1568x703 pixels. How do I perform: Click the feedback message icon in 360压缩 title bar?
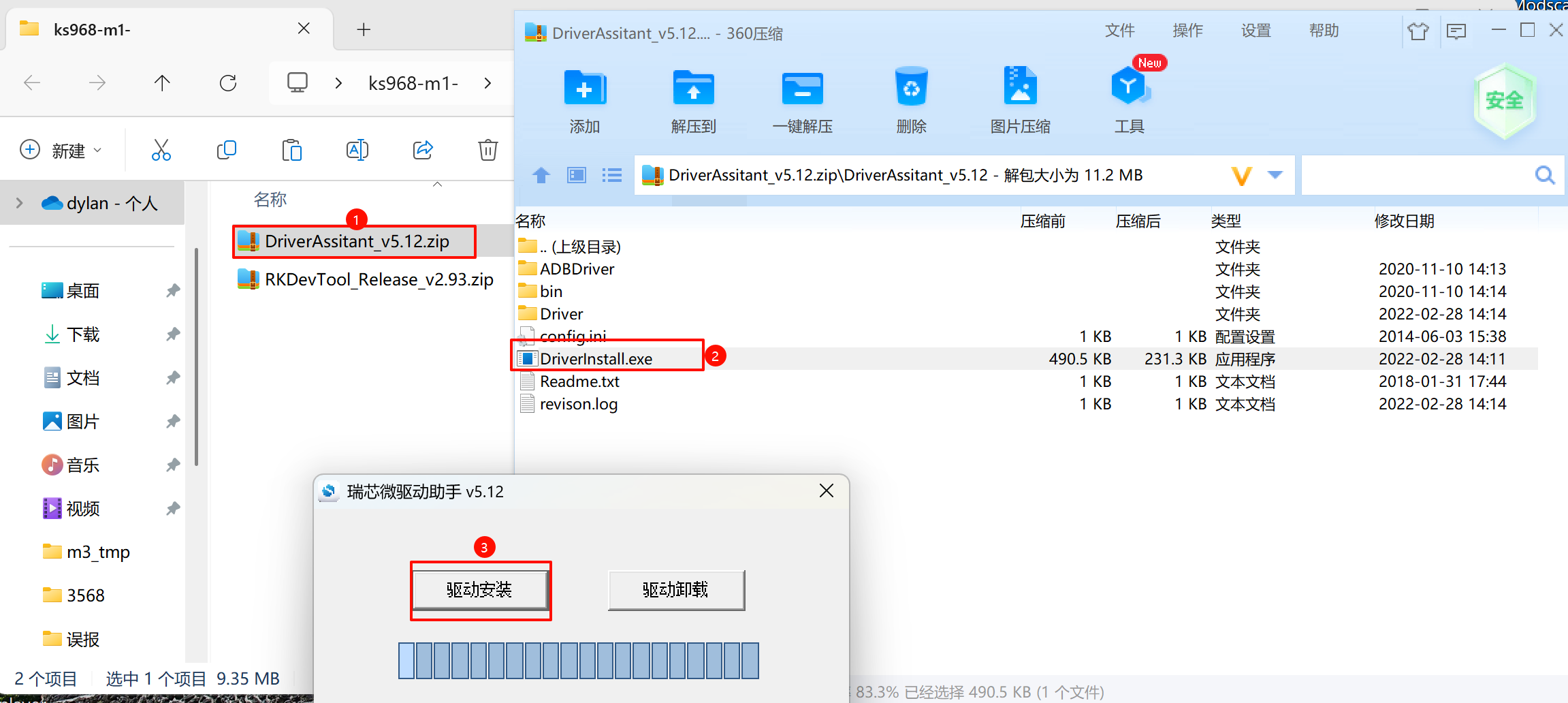[1456, 31]
